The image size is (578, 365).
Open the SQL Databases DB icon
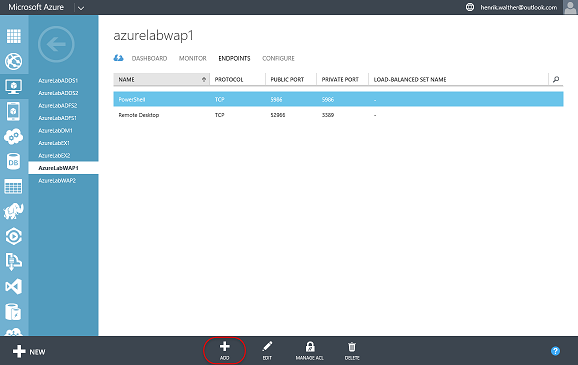click(x=14, y=161)
